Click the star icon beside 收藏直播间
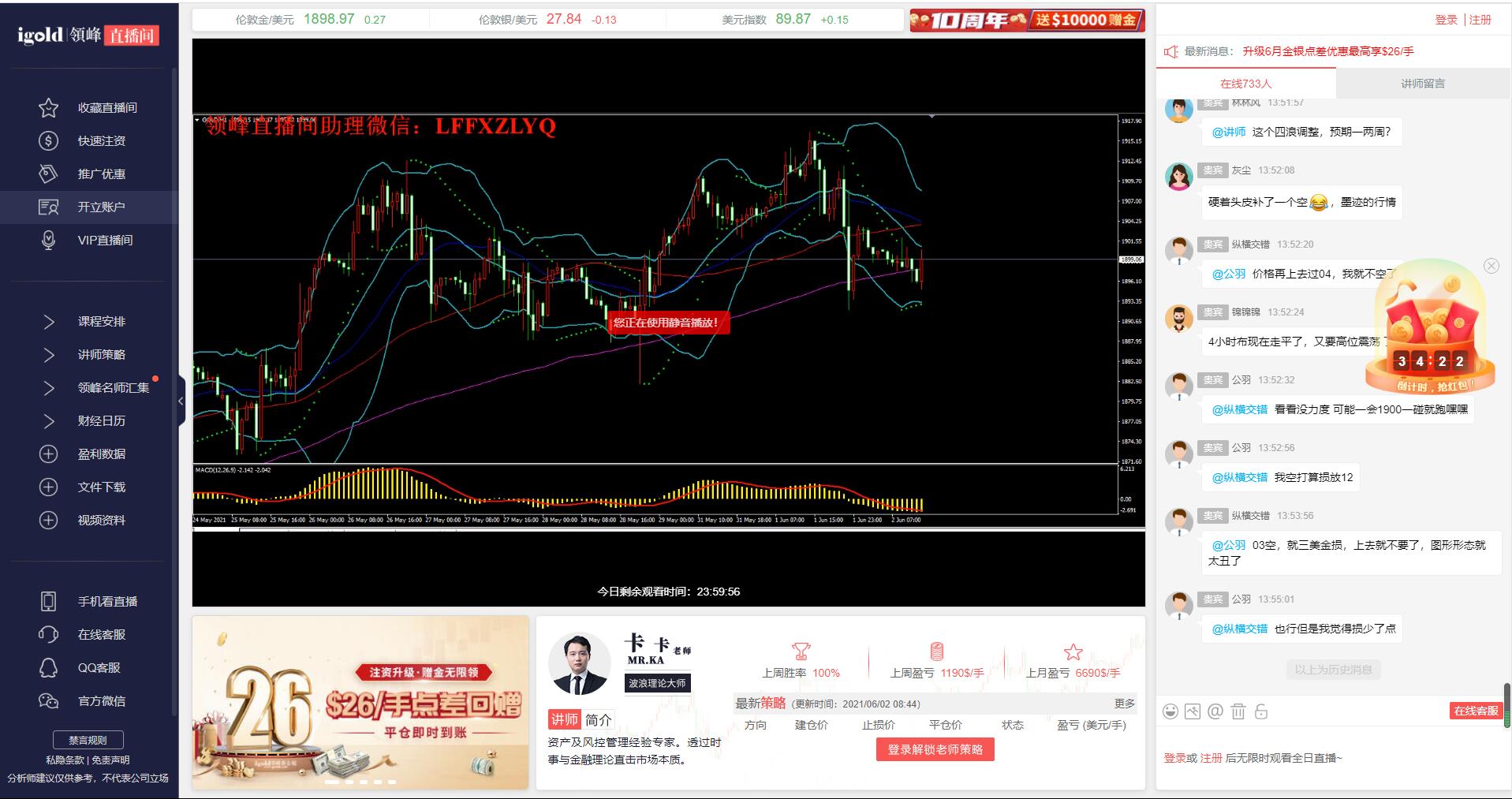Image resolution: width=1512 pixels, height=799 pixels. 48,107
